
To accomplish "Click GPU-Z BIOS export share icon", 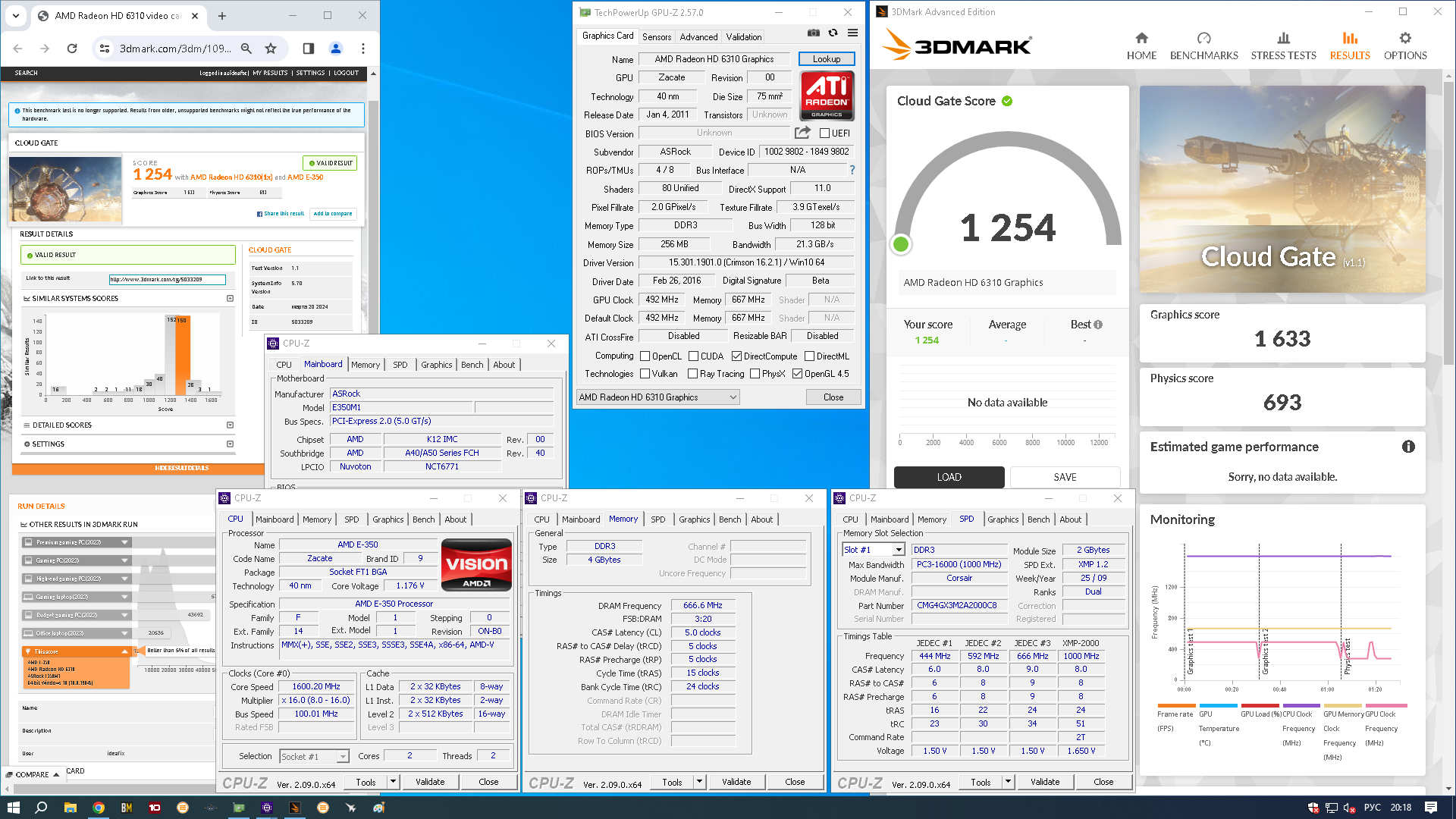I will (802, 133).
